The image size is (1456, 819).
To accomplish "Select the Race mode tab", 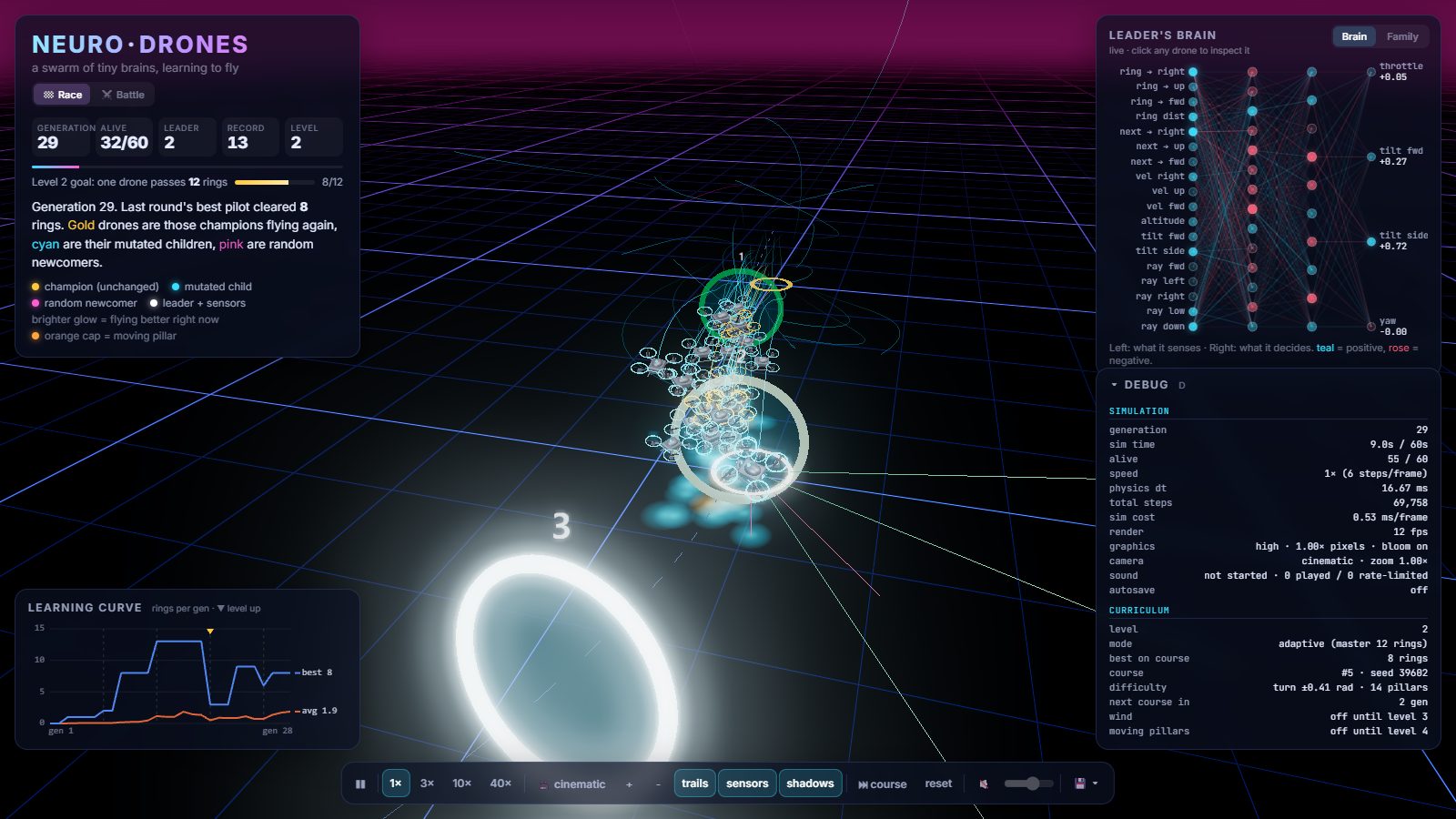I will point(63,95).
